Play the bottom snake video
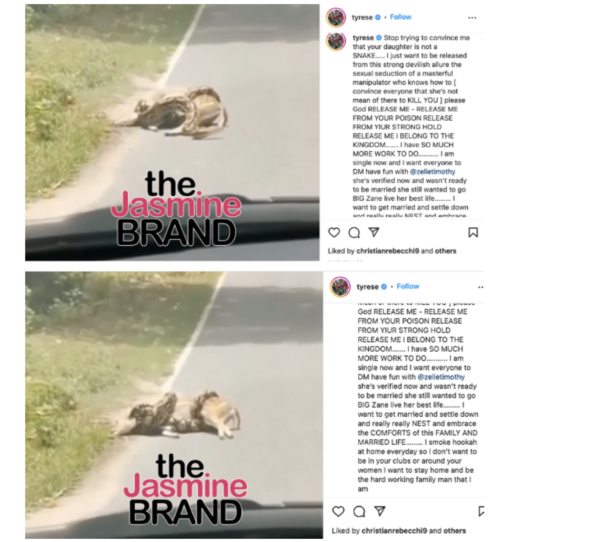This screenshot has height=542, width=595. click(174, 405)
